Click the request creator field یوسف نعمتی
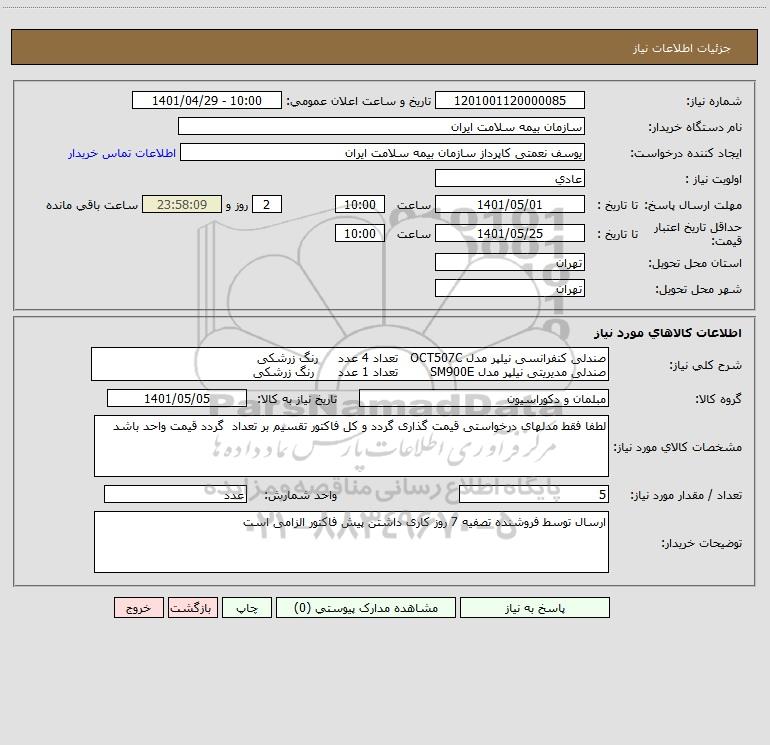The height and width of the screenshot is (745, 770). 382,152
